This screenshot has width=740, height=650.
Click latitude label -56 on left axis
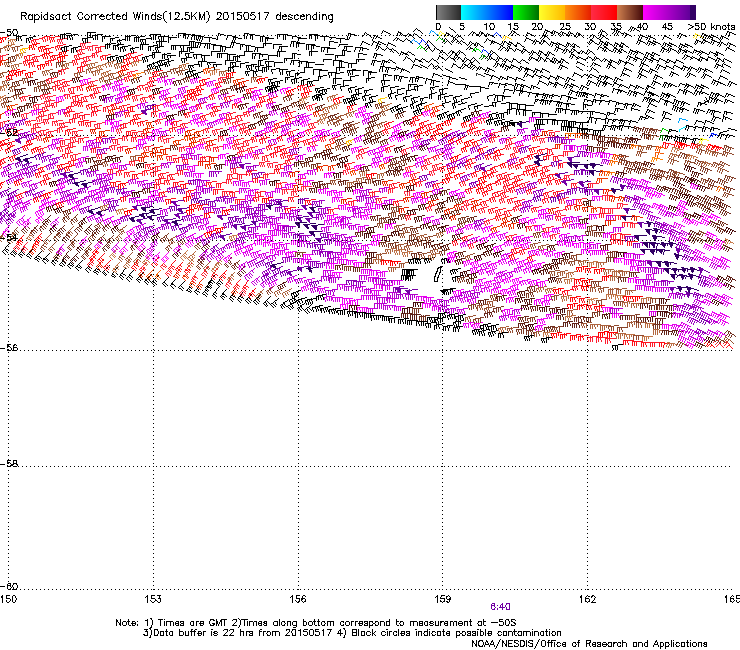[x=9, y=347]
